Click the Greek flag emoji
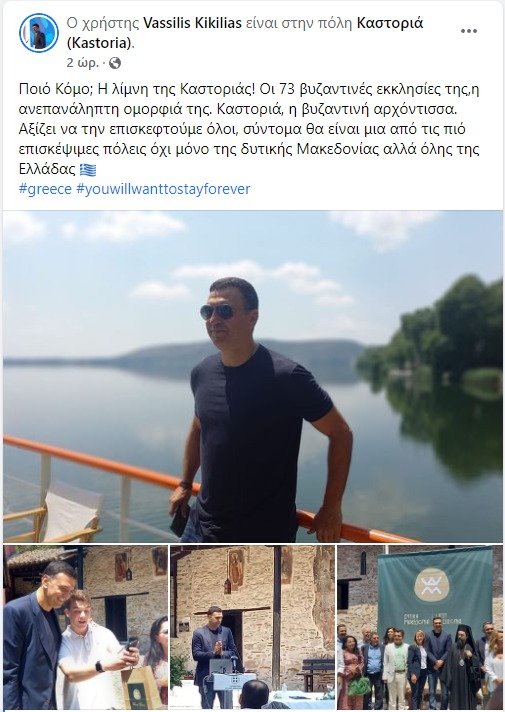Image resolution: width=505 pixels, height=712 pixels. (88, 170)
